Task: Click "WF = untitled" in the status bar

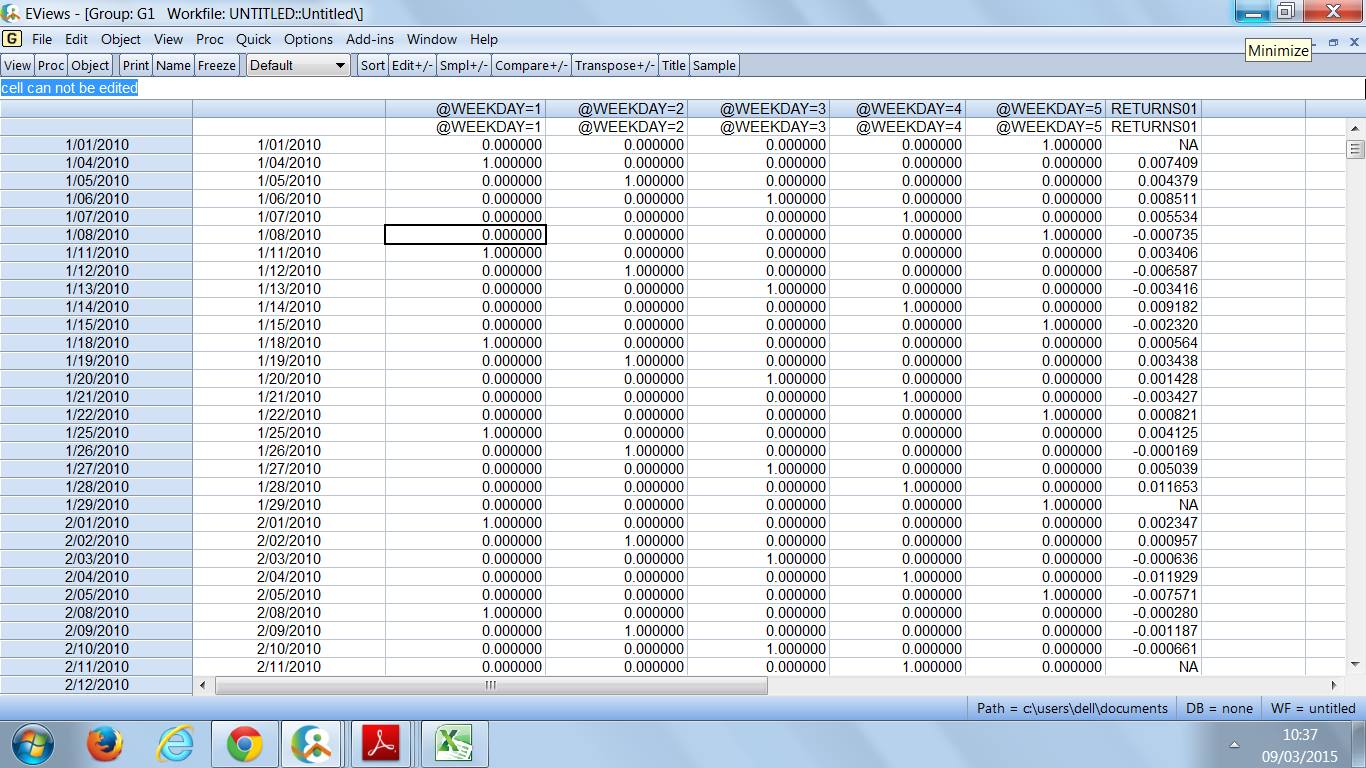Action: point(1312,708)
